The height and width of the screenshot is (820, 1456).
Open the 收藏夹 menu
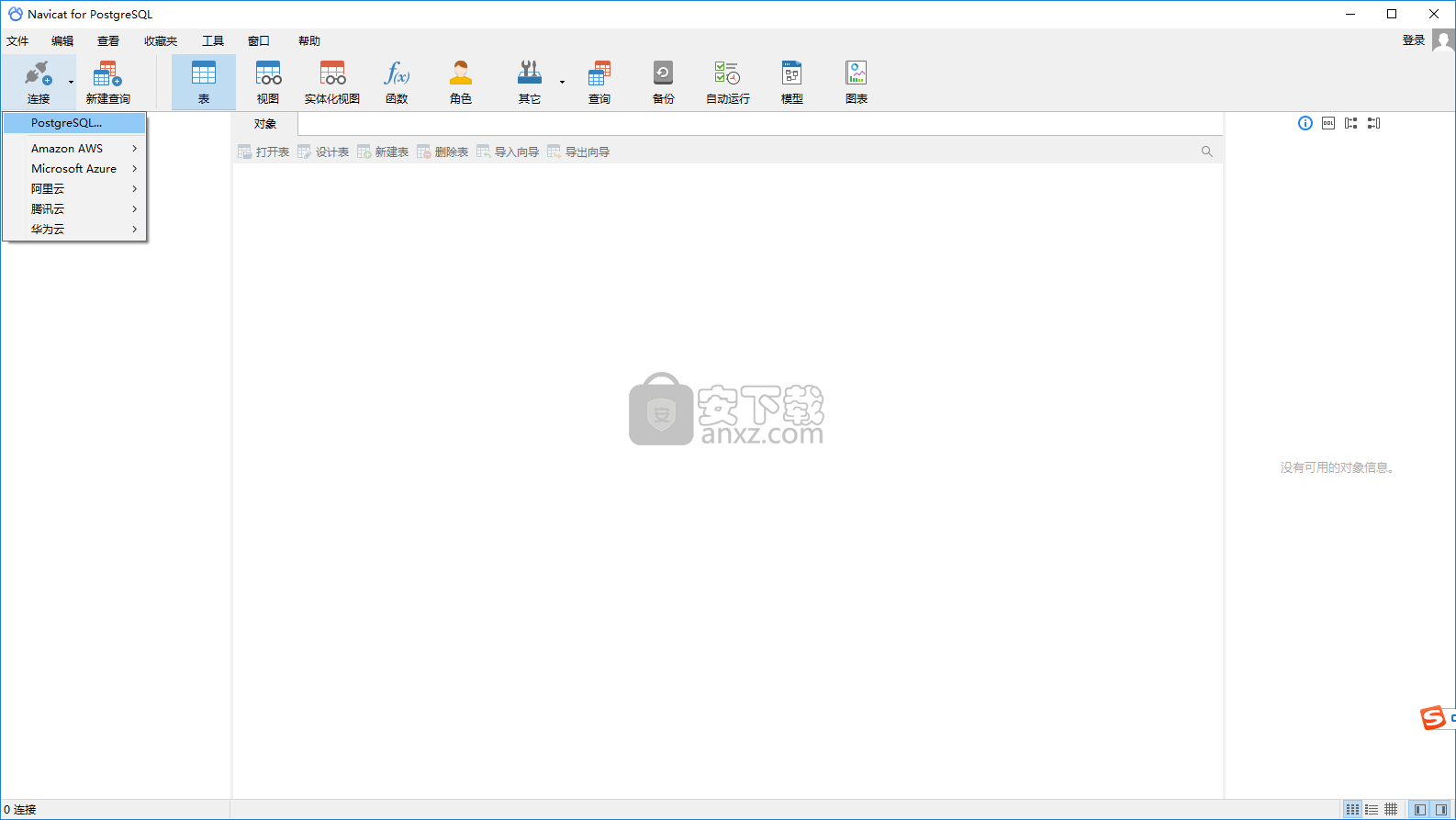tap(161, 41)
